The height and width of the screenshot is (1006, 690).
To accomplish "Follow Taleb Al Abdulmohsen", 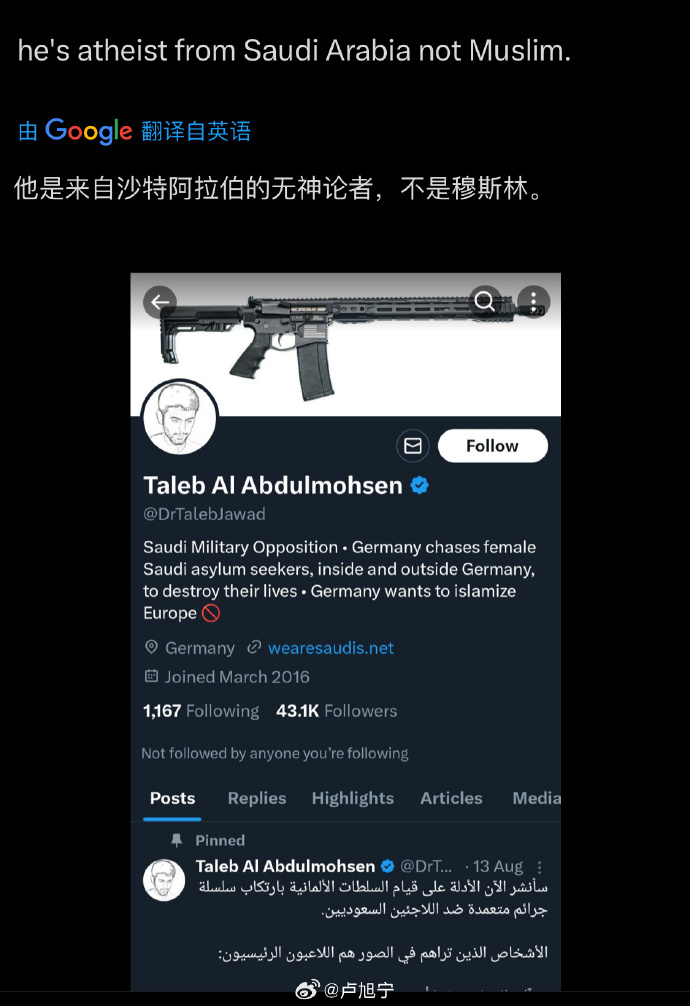I will click(492, 445).
